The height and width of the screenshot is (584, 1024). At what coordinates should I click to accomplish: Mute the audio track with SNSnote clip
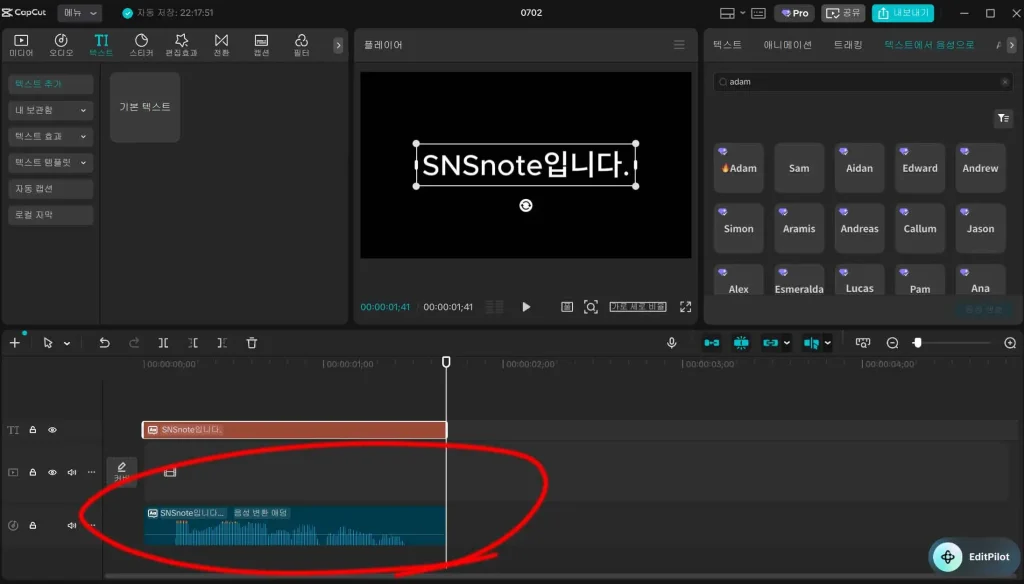72,525
